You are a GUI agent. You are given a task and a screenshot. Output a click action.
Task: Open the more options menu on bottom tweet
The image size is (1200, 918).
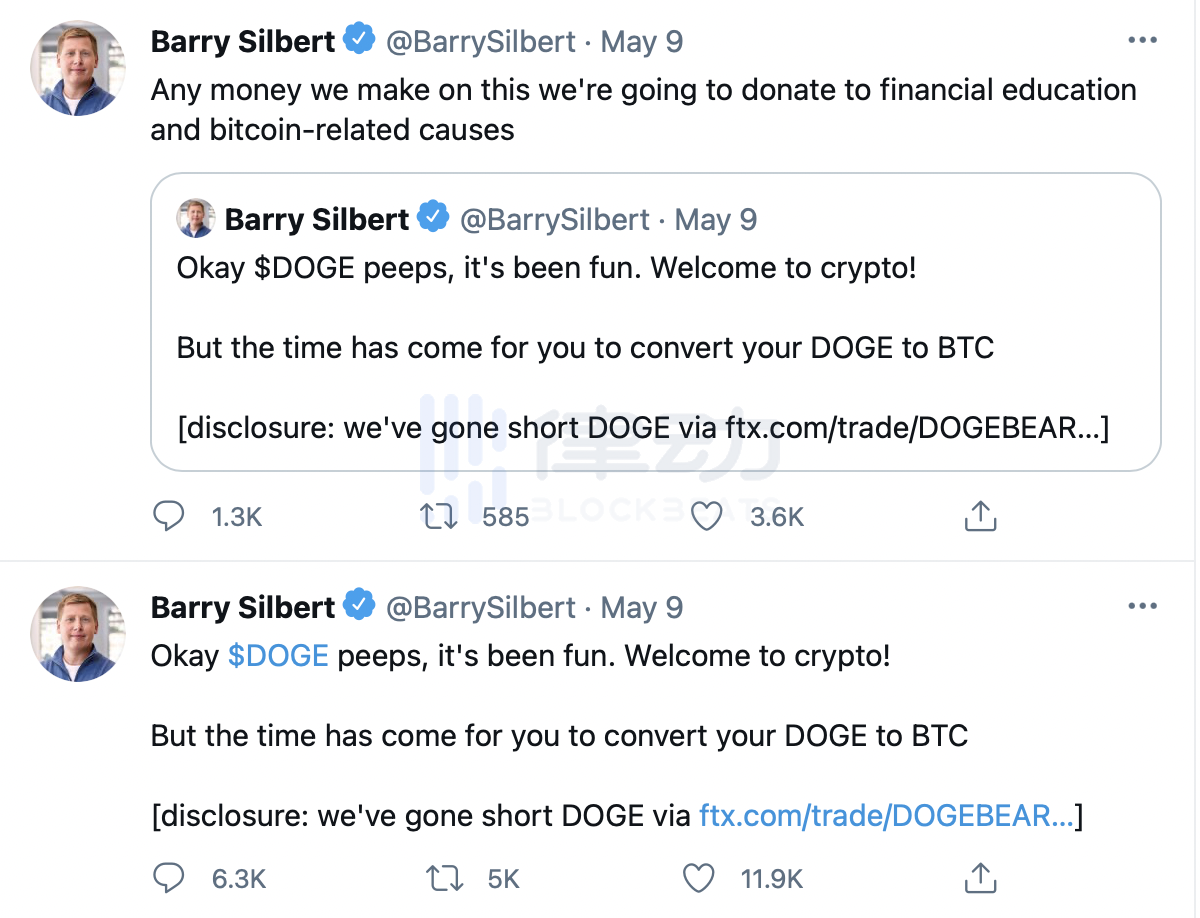(x=1142, y=607)
